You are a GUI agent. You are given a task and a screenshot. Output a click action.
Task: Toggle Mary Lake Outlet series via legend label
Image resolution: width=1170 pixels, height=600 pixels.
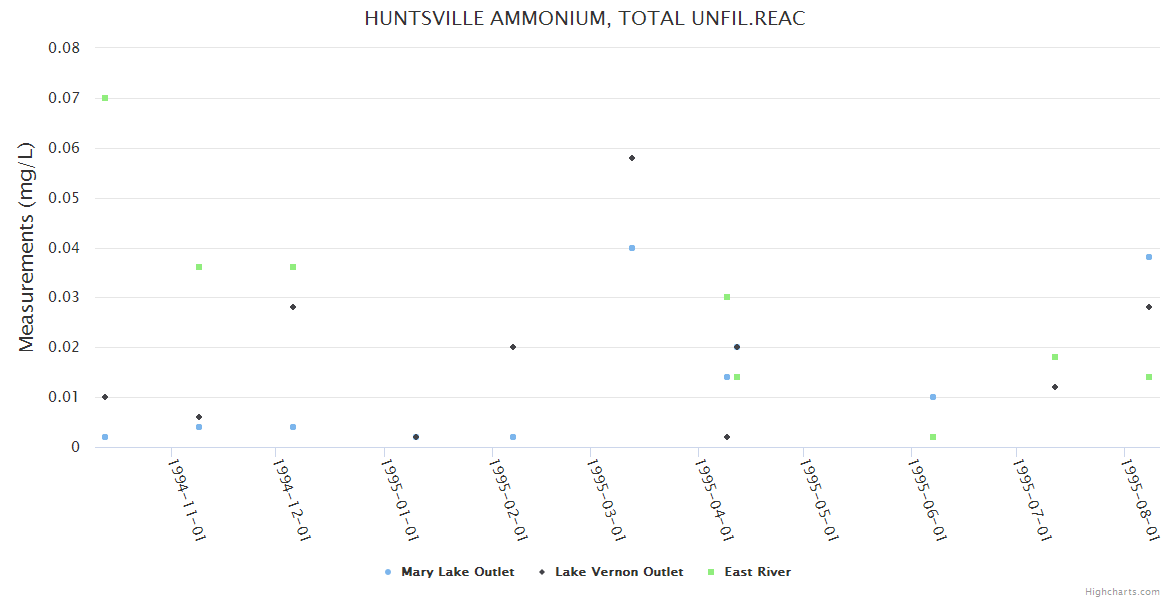tap(457, 572)
